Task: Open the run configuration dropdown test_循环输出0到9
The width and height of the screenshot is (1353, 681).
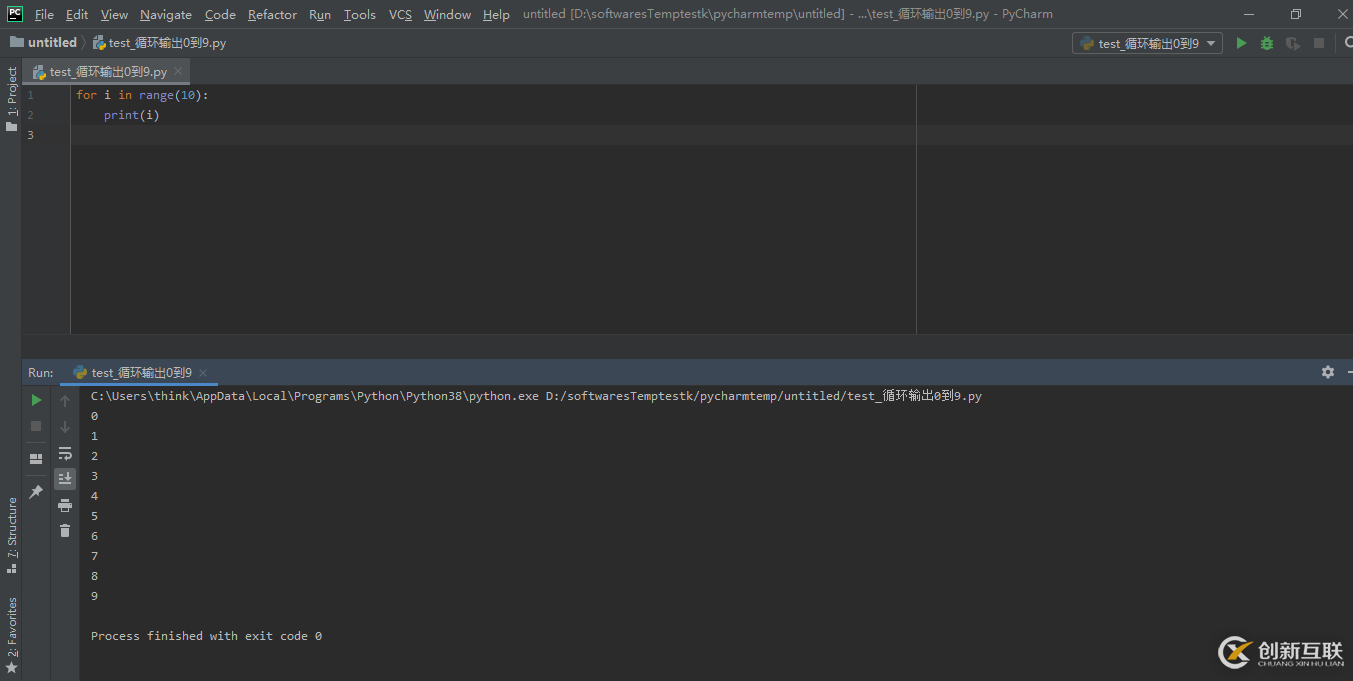Action: [1147, 43]
